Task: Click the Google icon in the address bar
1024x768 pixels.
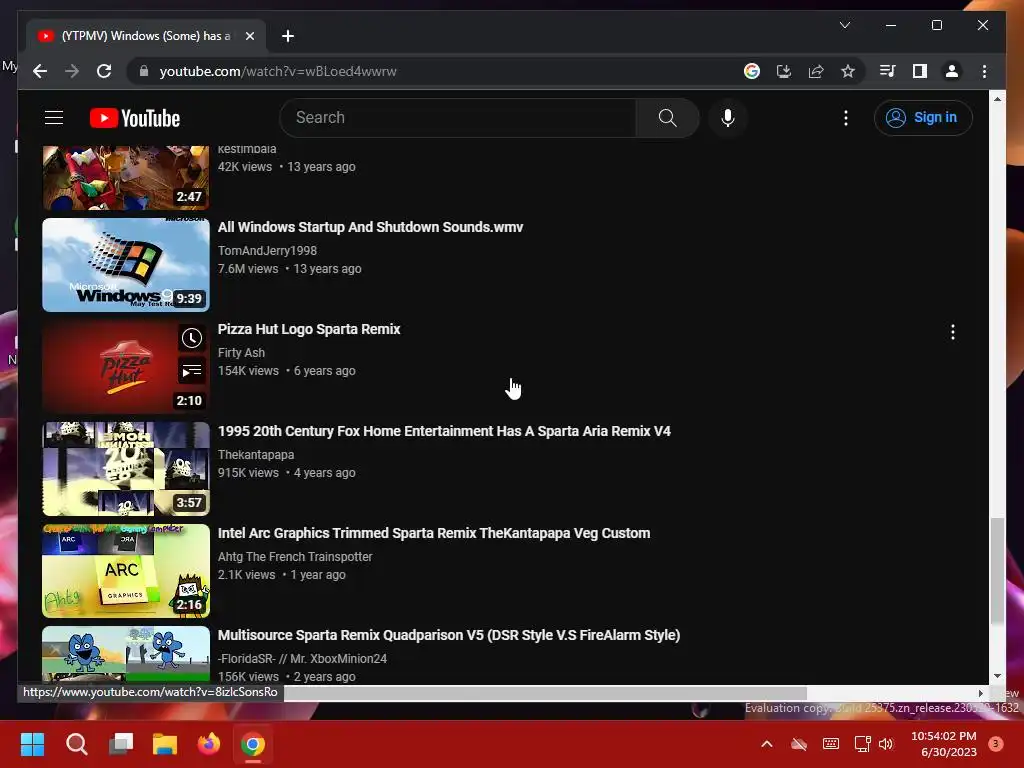Action: click(x=752, y=71)
